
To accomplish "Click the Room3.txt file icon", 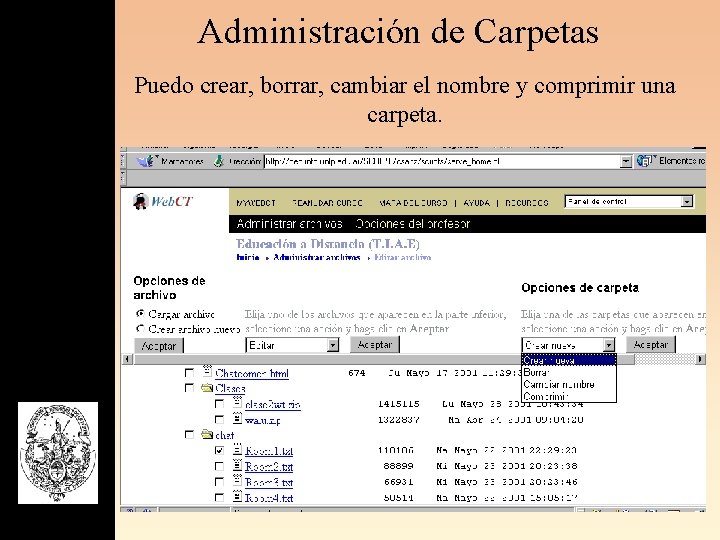I will [x=237, y=481].
